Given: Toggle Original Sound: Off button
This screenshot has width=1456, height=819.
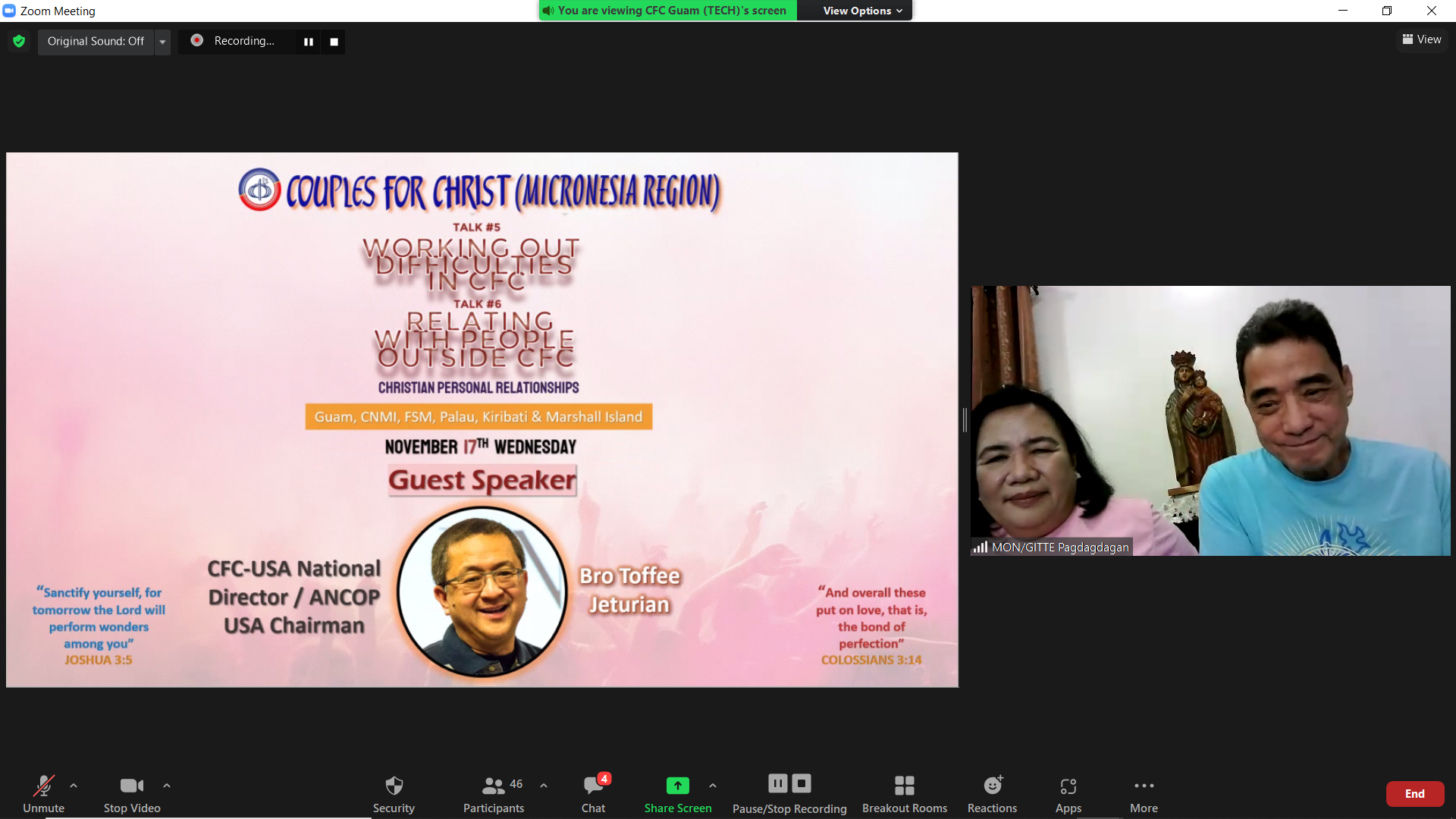Looking at the screenshot, I should point(96,41).
